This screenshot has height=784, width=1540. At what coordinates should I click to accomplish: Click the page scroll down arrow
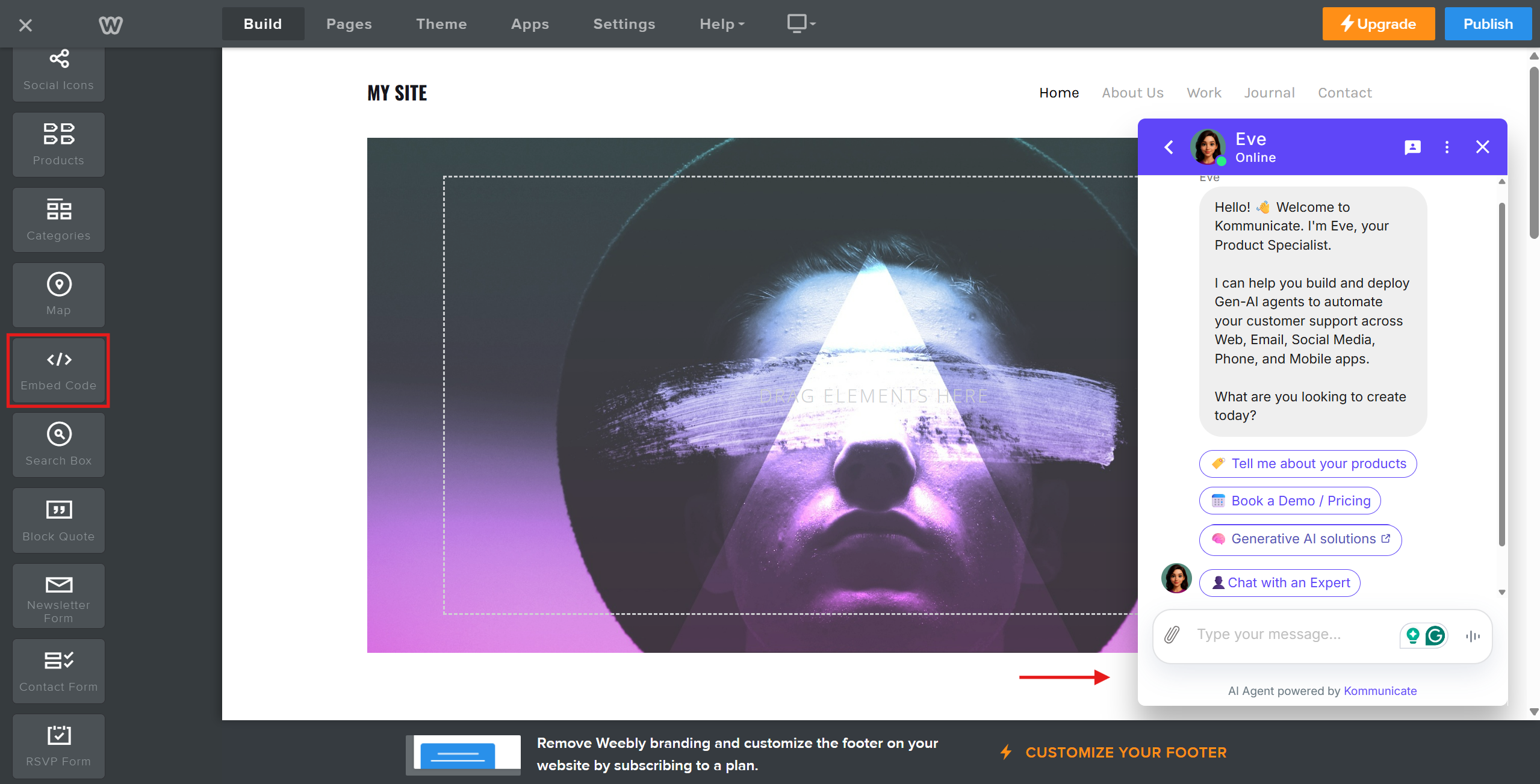tap(1533, 712)
